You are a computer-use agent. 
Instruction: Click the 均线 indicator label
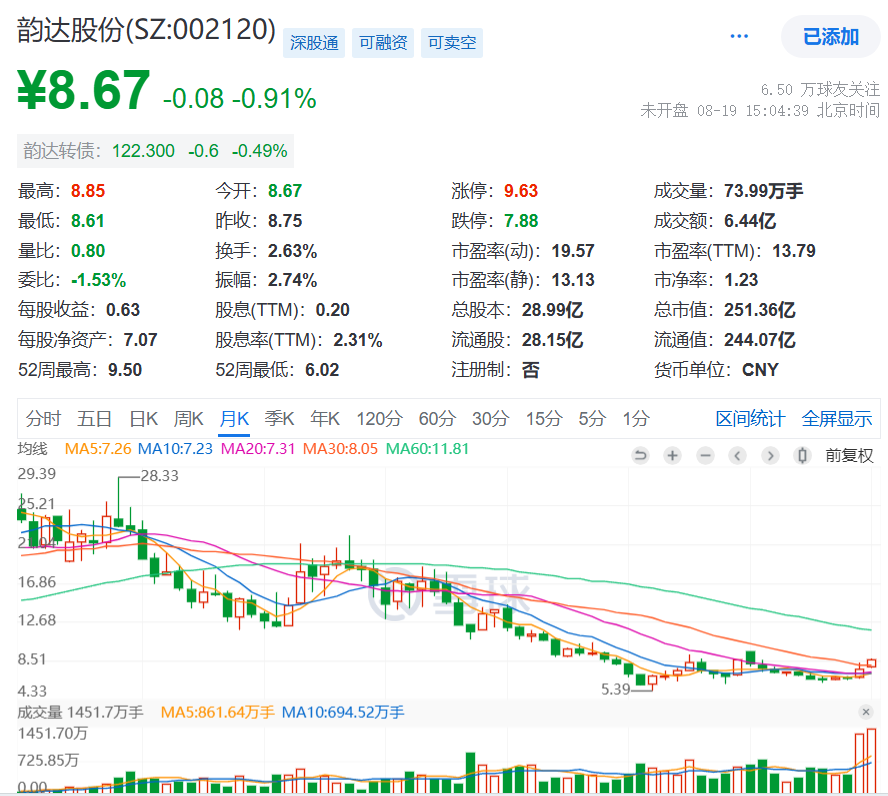32,449
